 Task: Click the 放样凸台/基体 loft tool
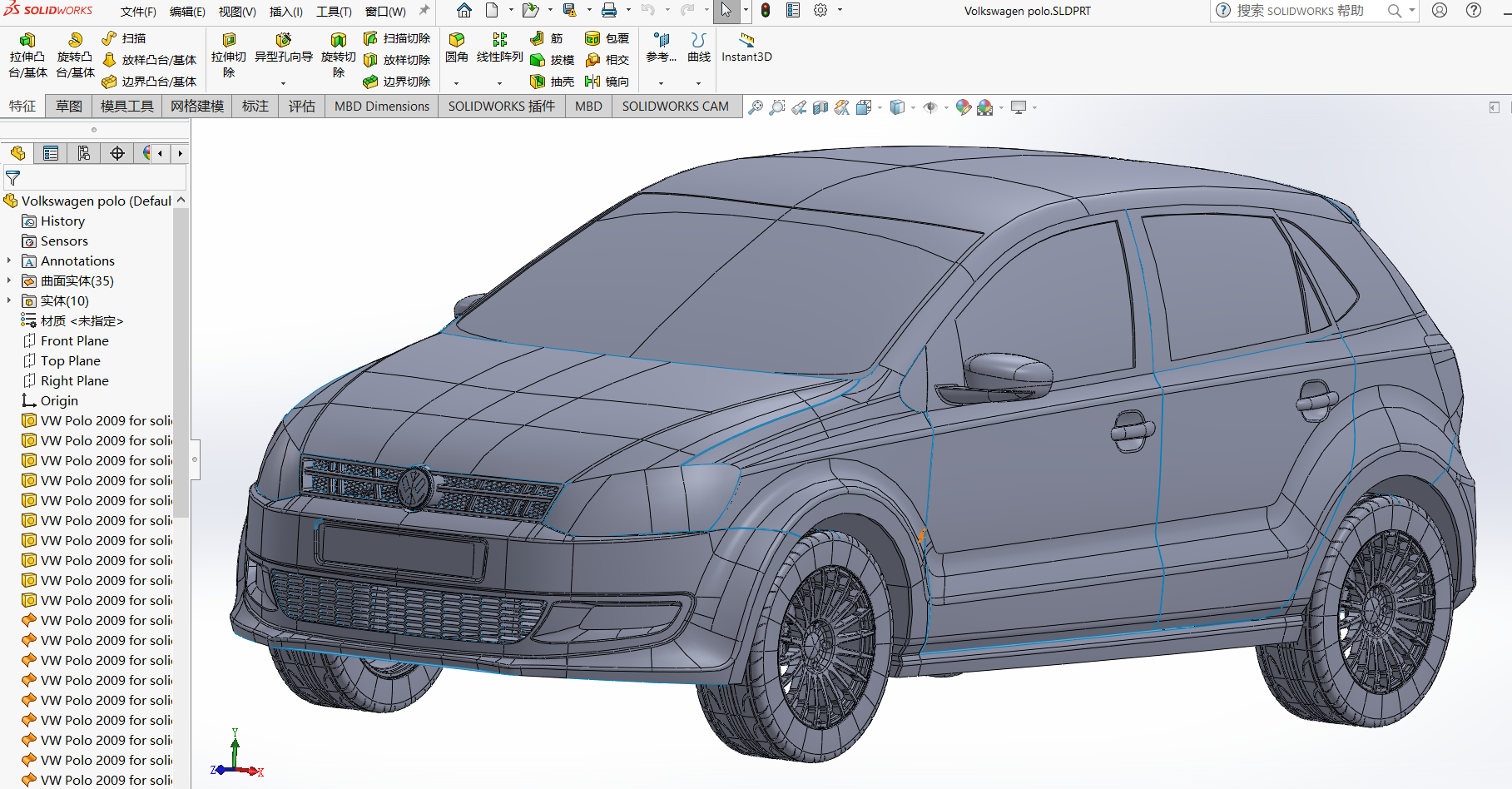coord(150,60)
